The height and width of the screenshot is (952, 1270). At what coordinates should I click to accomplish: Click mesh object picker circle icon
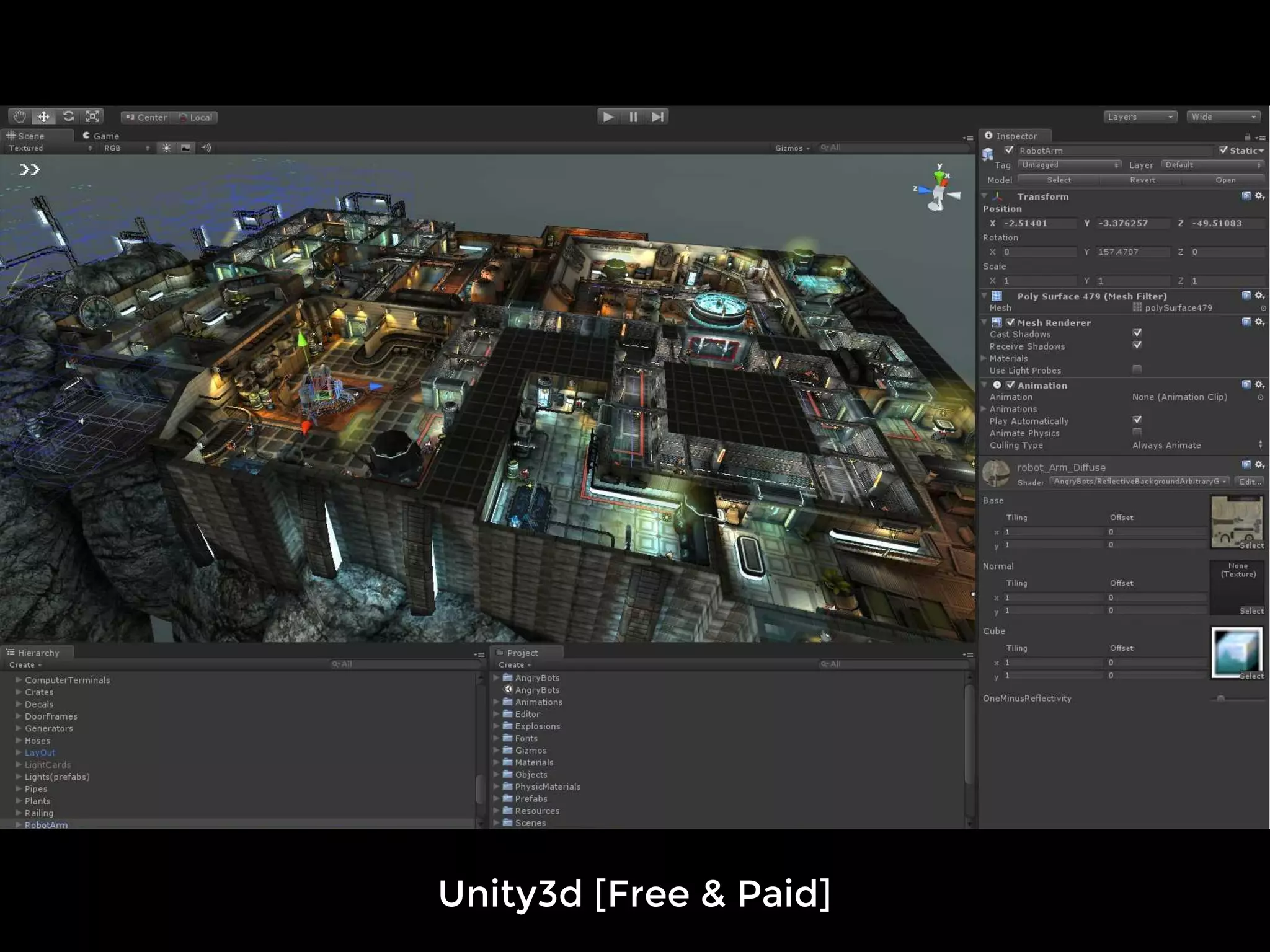tap(1263, 308)
